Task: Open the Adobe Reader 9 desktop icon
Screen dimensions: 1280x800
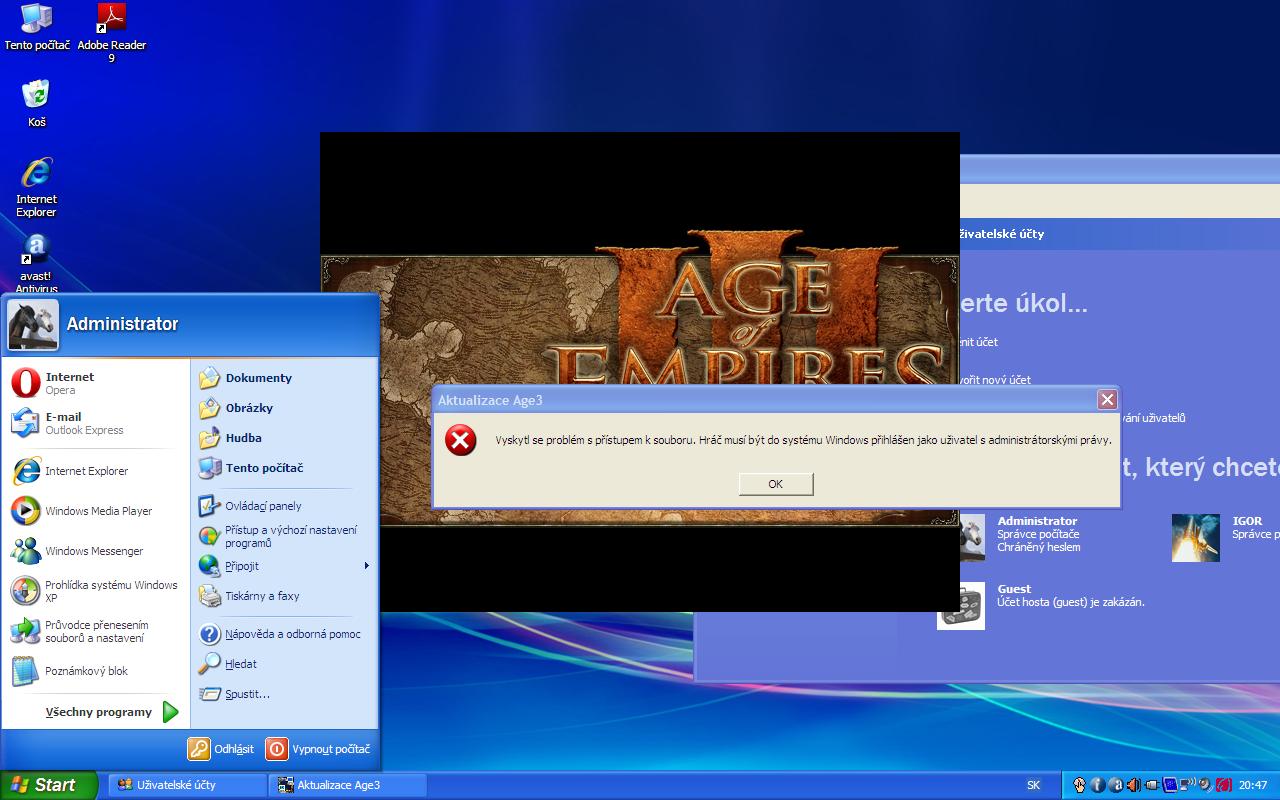Action: click(x=111, y=20)
